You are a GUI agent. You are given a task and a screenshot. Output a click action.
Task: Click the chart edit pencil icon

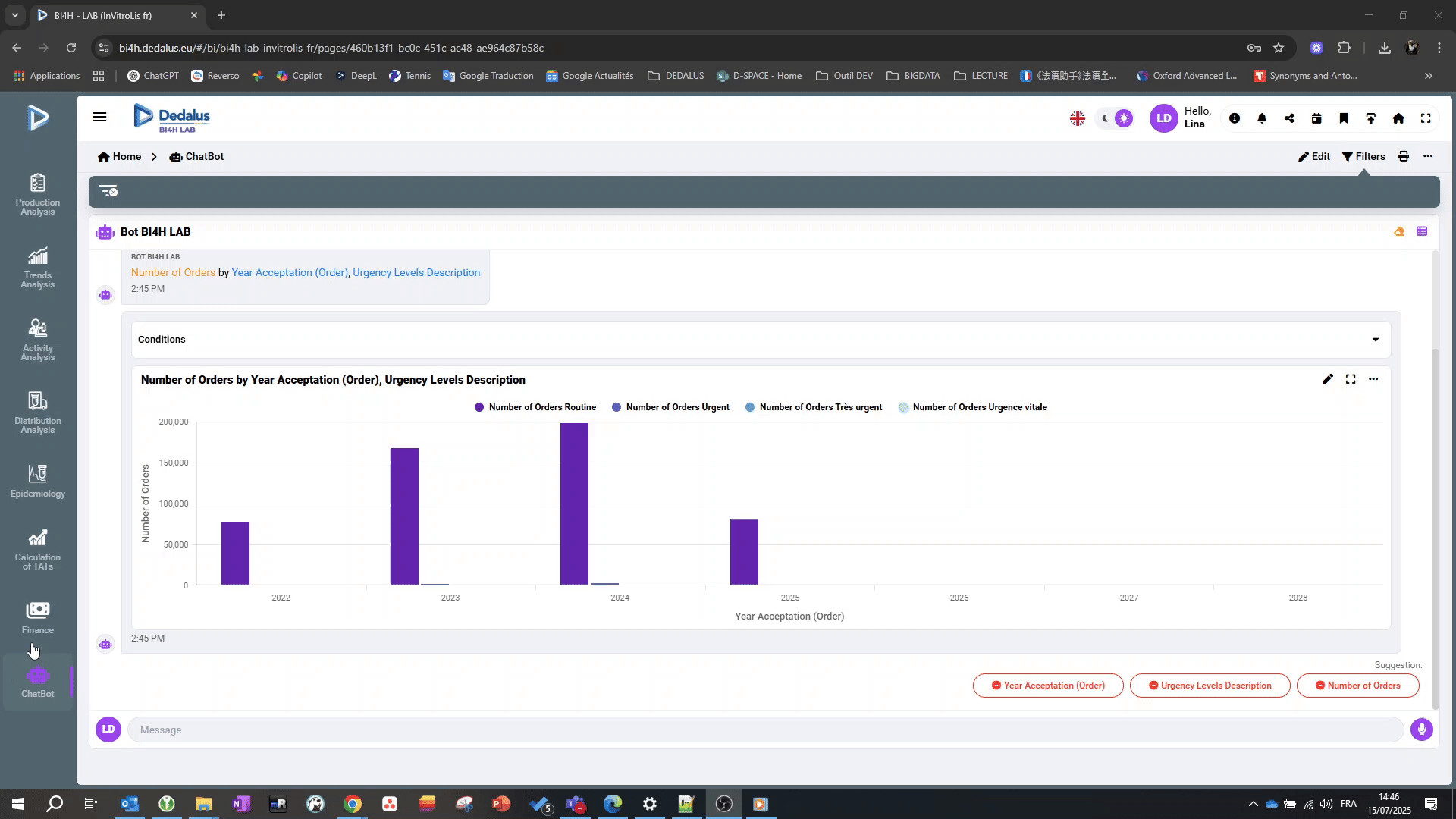[x=1327, y=379]
